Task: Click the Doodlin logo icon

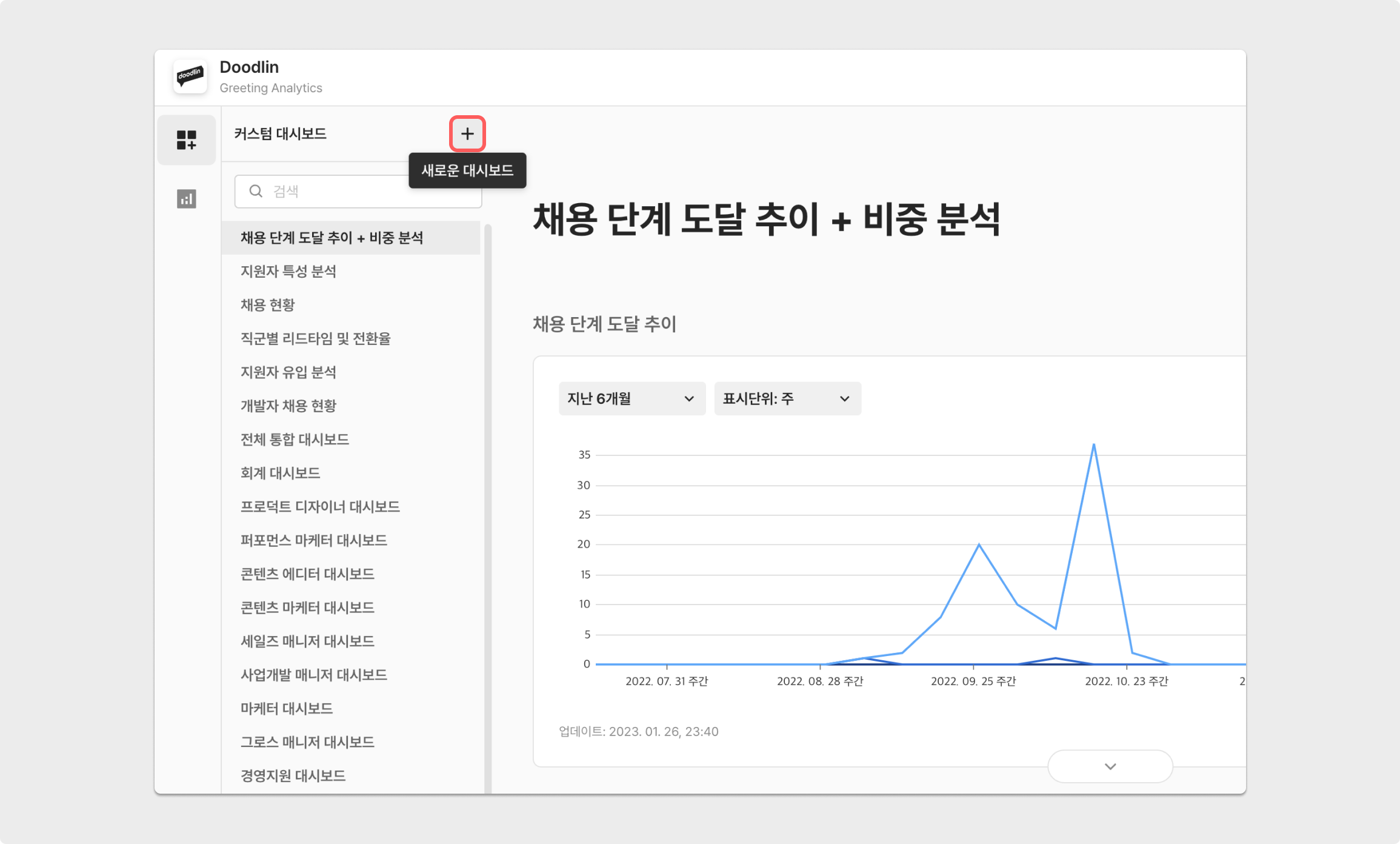Action: coord(190,76)
